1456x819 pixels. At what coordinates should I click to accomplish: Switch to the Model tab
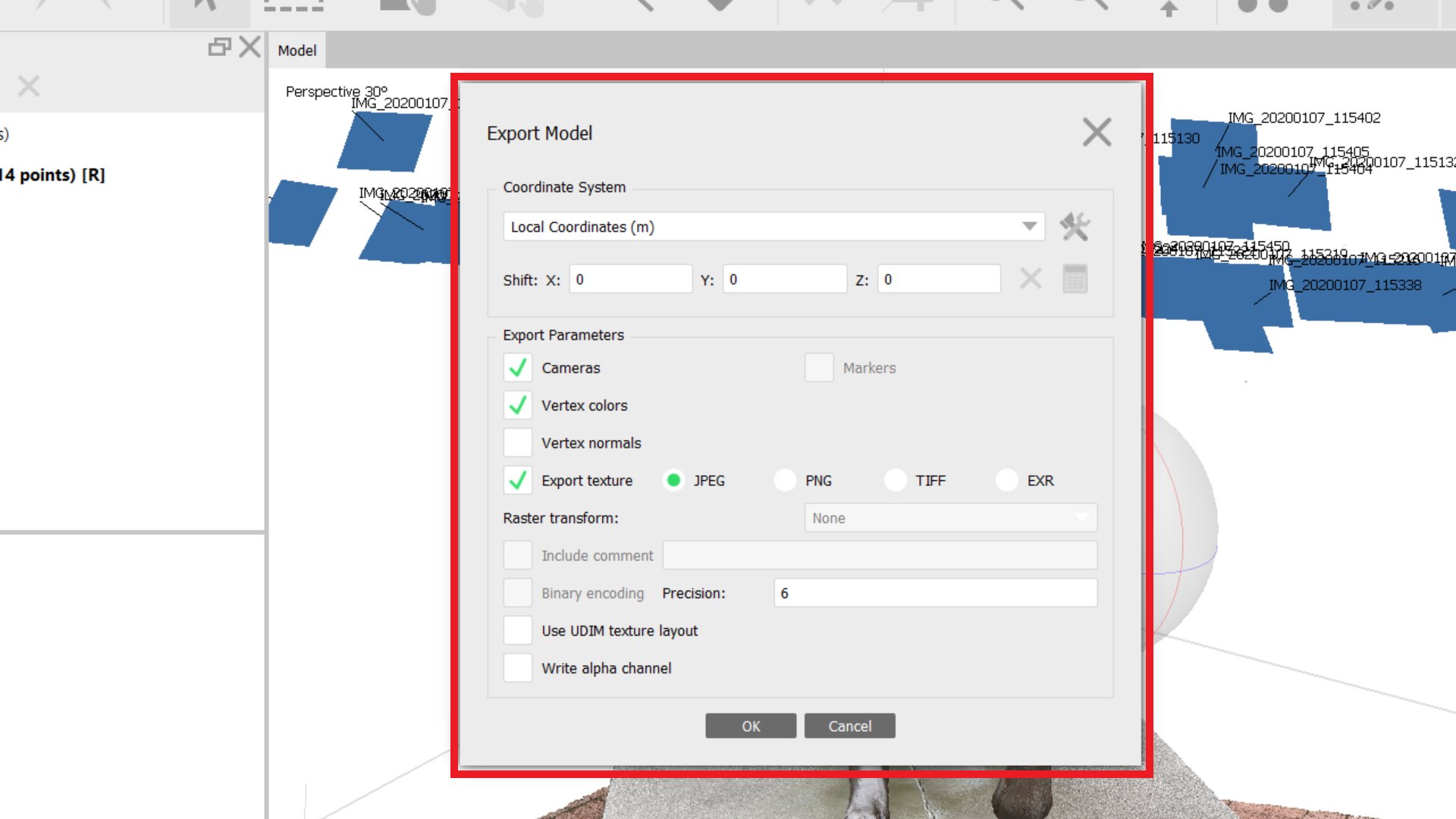[x=297, y=51]
